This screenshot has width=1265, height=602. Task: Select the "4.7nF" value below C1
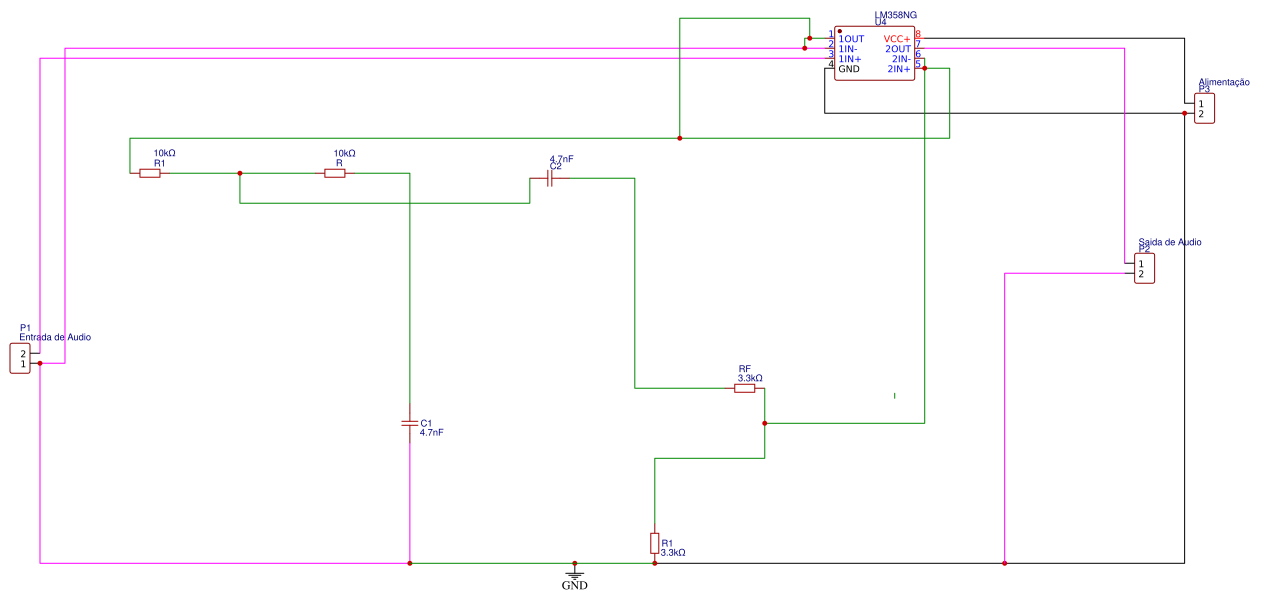(x=432, y=433)
